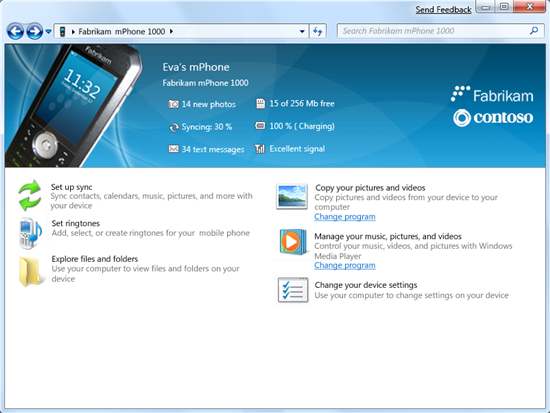Open Set ringtones task
The width and height of the screenshot is (550, 413).
tap(75, 224)
